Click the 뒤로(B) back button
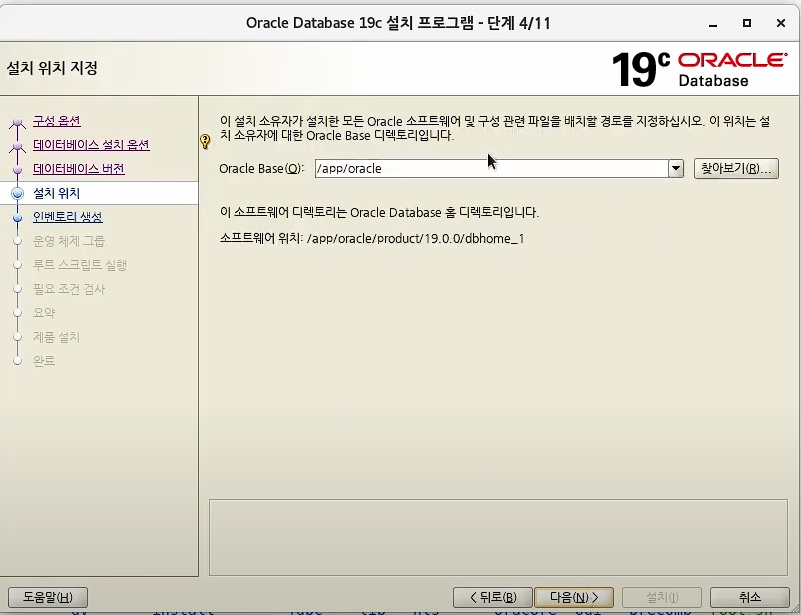This screenshot has height=615, width=801. pyautogui.click(x=492, y=597)
